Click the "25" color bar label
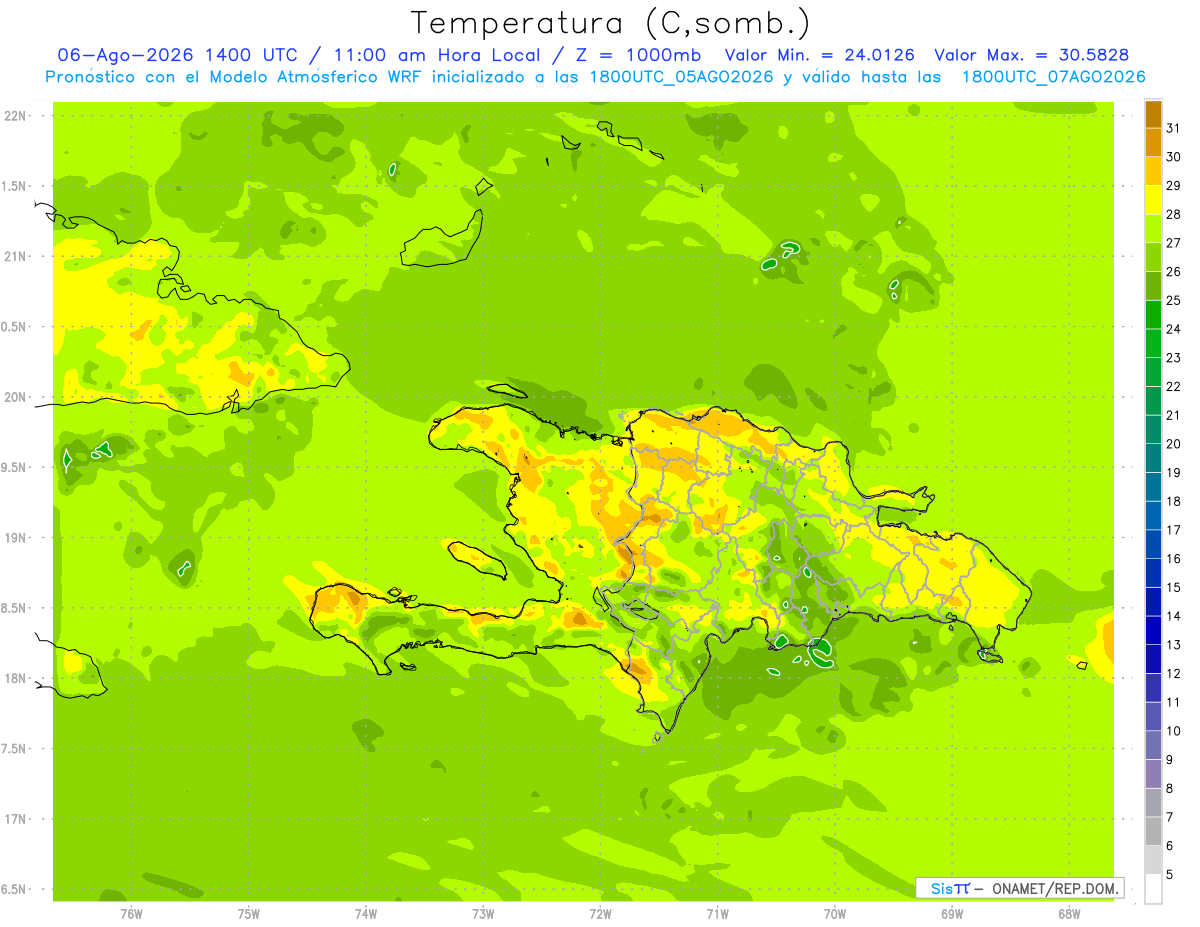 [1173, 300]
